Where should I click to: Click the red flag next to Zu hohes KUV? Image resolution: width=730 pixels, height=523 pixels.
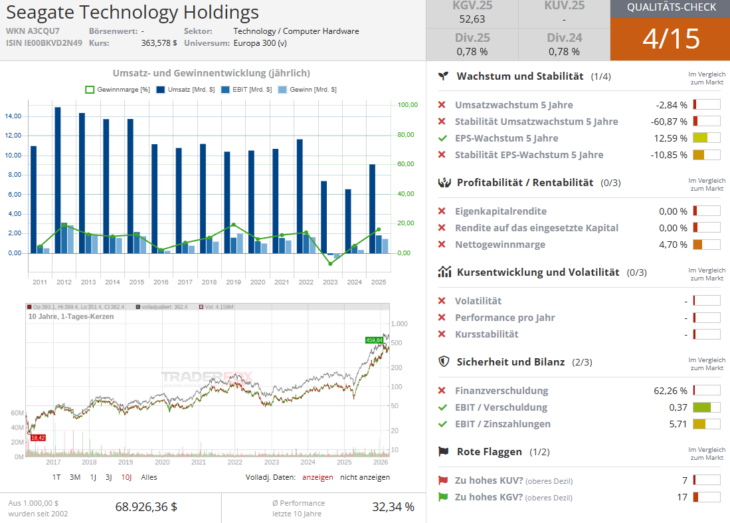[443, 480]
